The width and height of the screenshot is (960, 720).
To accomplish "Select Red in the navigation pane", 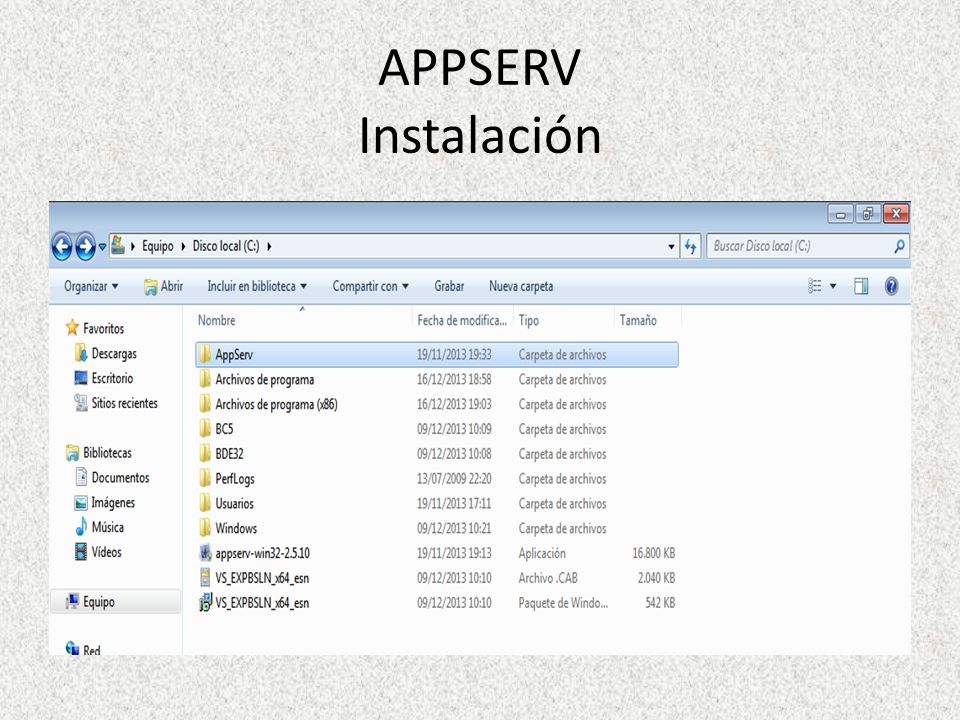I will pos(91,650).
